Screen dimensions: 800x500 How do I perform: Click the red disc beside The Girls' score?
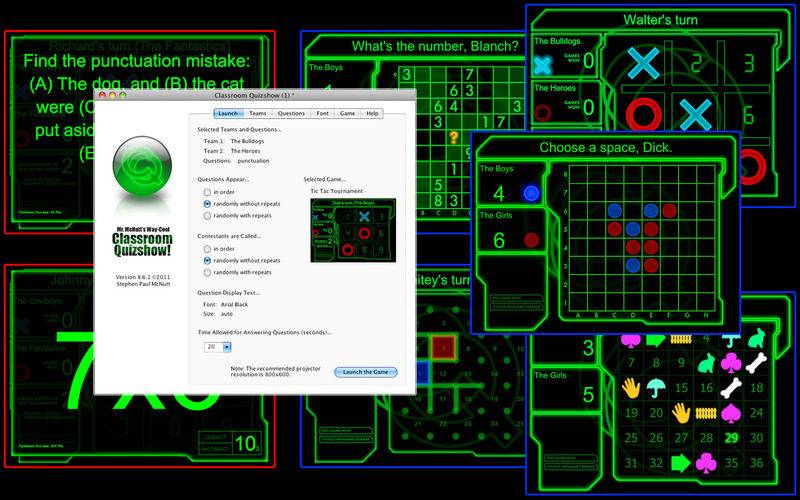(x=531, y=240)
